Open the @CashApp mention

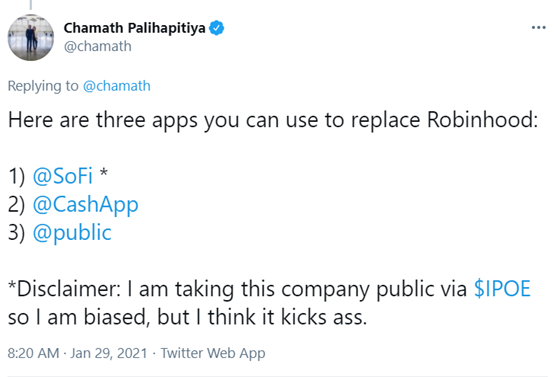coord(86,205)
